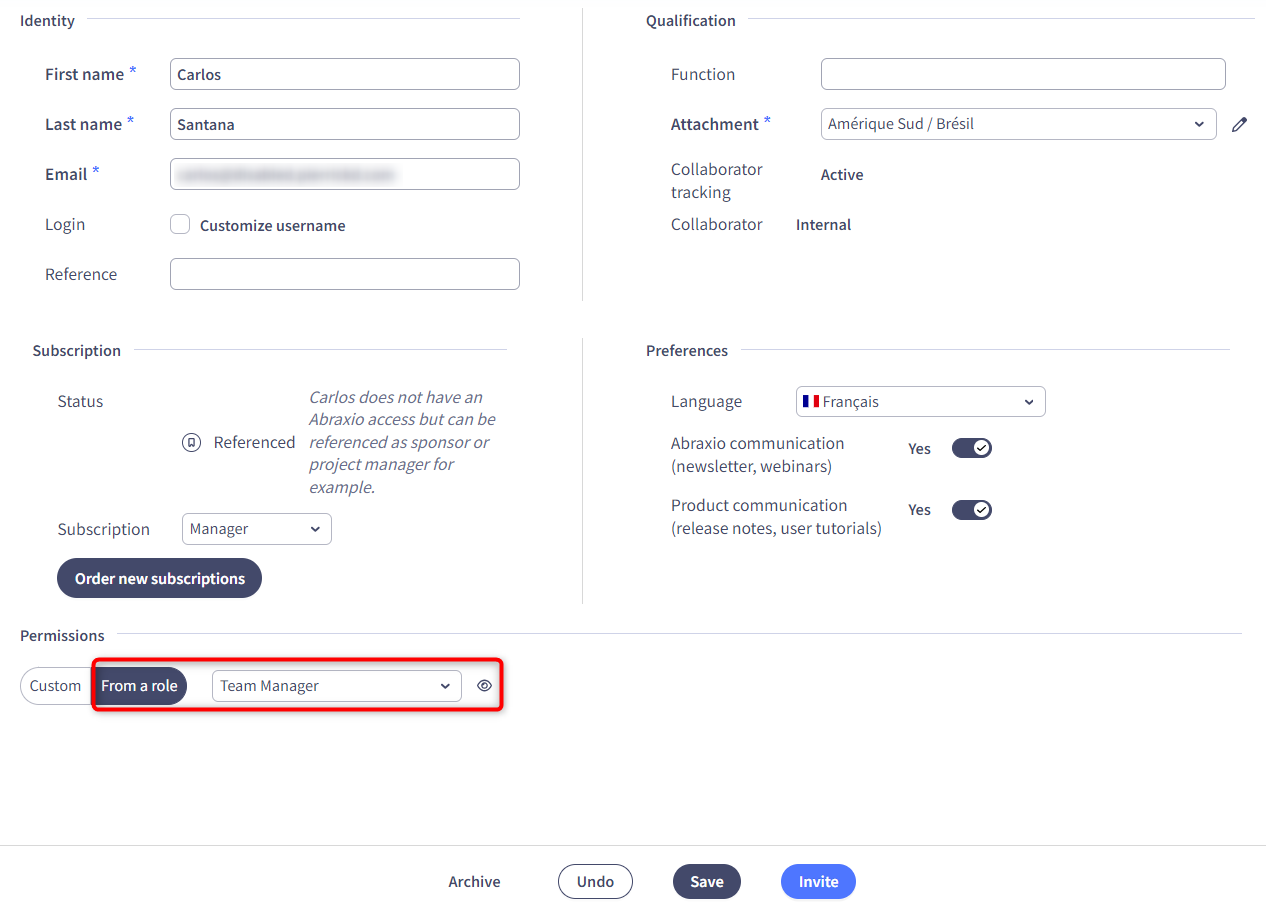Click the French flag in Language field
Viewport: 1266px width, 915px height.
811,402
